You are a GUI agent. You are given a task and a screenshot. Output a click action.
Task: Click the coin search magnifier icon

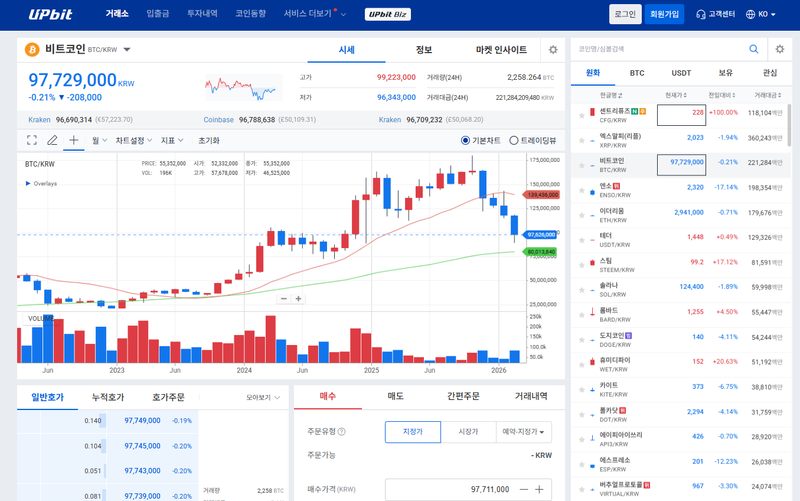[752, 49]
